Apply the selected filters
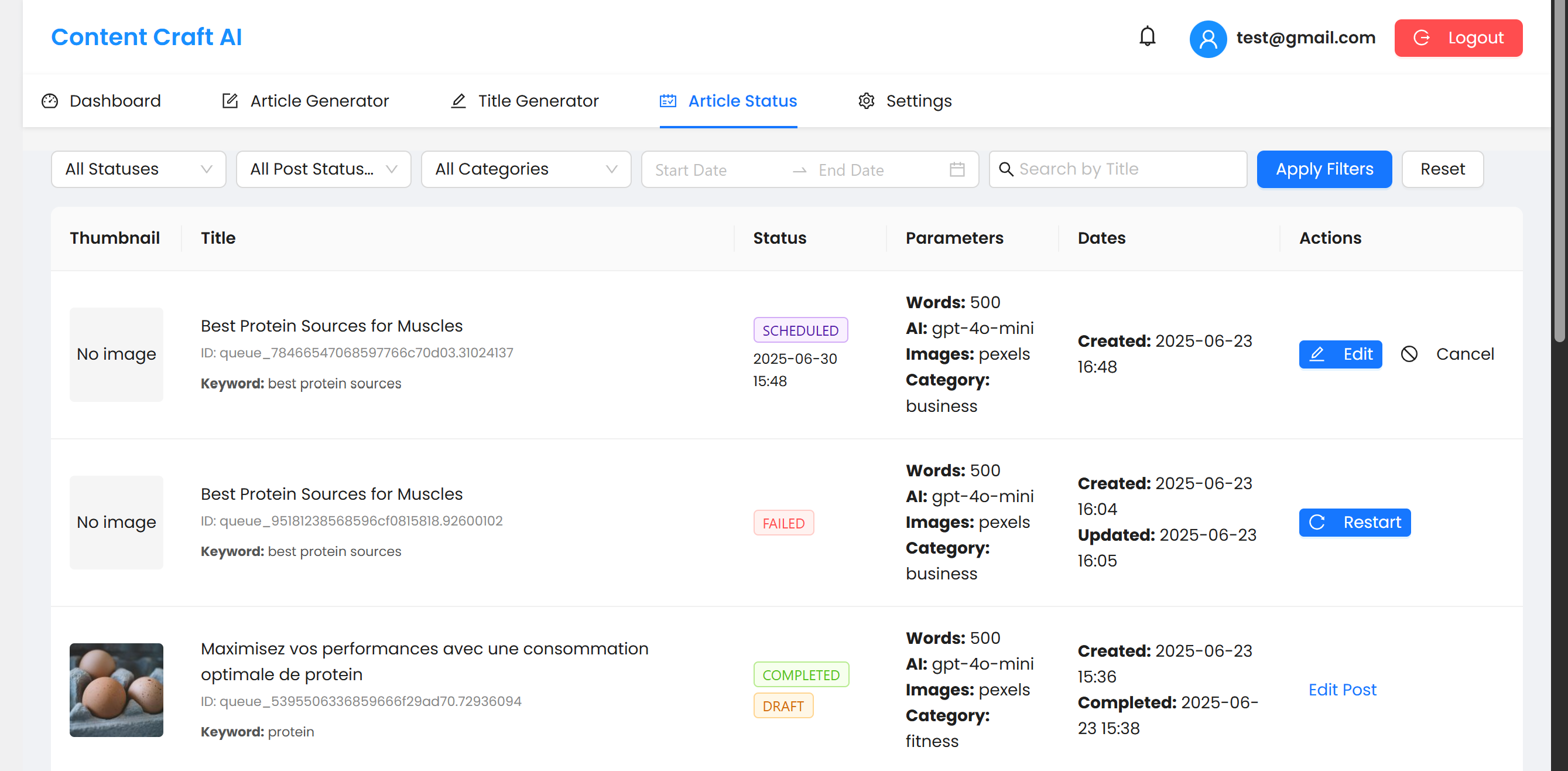The height and width of the screenshot is (771, 1568). pyautogui.click(x=1324, y=169)
